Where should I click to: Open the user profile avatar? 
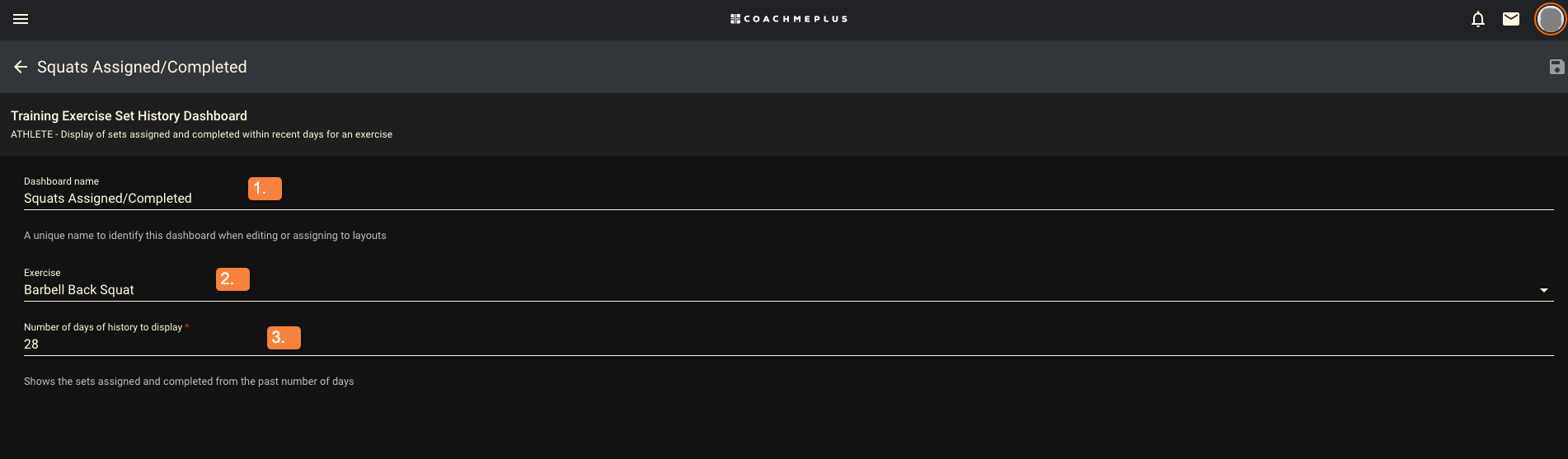tap(1550, 19)
